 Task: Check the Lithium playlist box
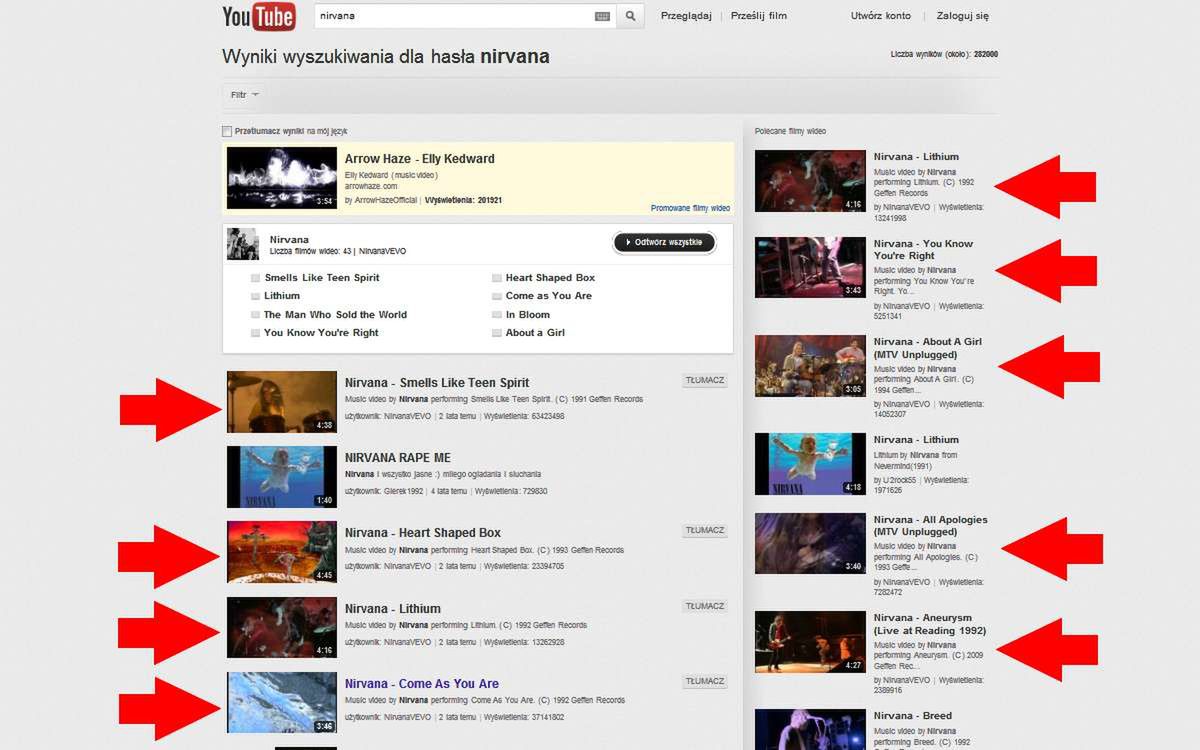pos(256,296)
